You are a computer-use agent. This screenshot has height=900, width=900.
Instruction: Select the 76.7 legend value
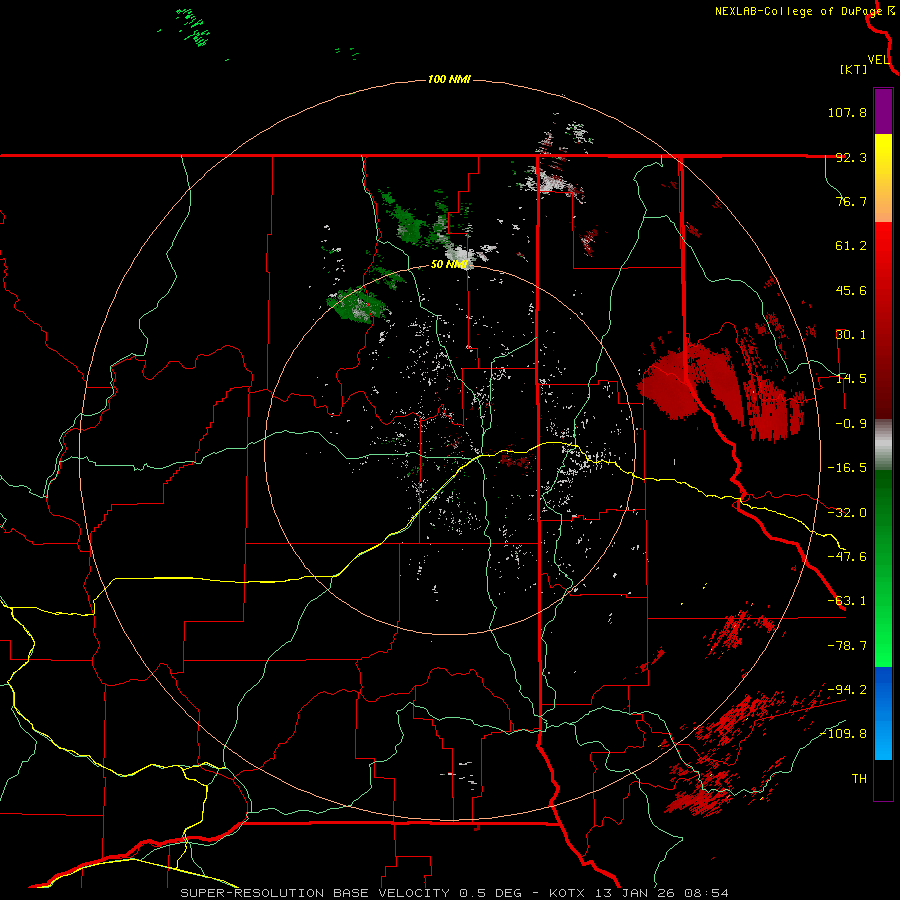click(851, 201)
